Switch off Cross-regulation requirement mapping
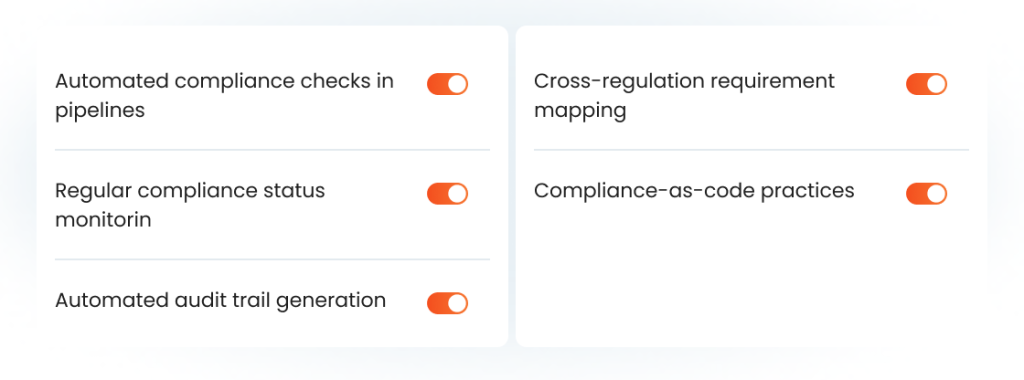The width and height of the screenshot is (1024, 380). point(926,84)
